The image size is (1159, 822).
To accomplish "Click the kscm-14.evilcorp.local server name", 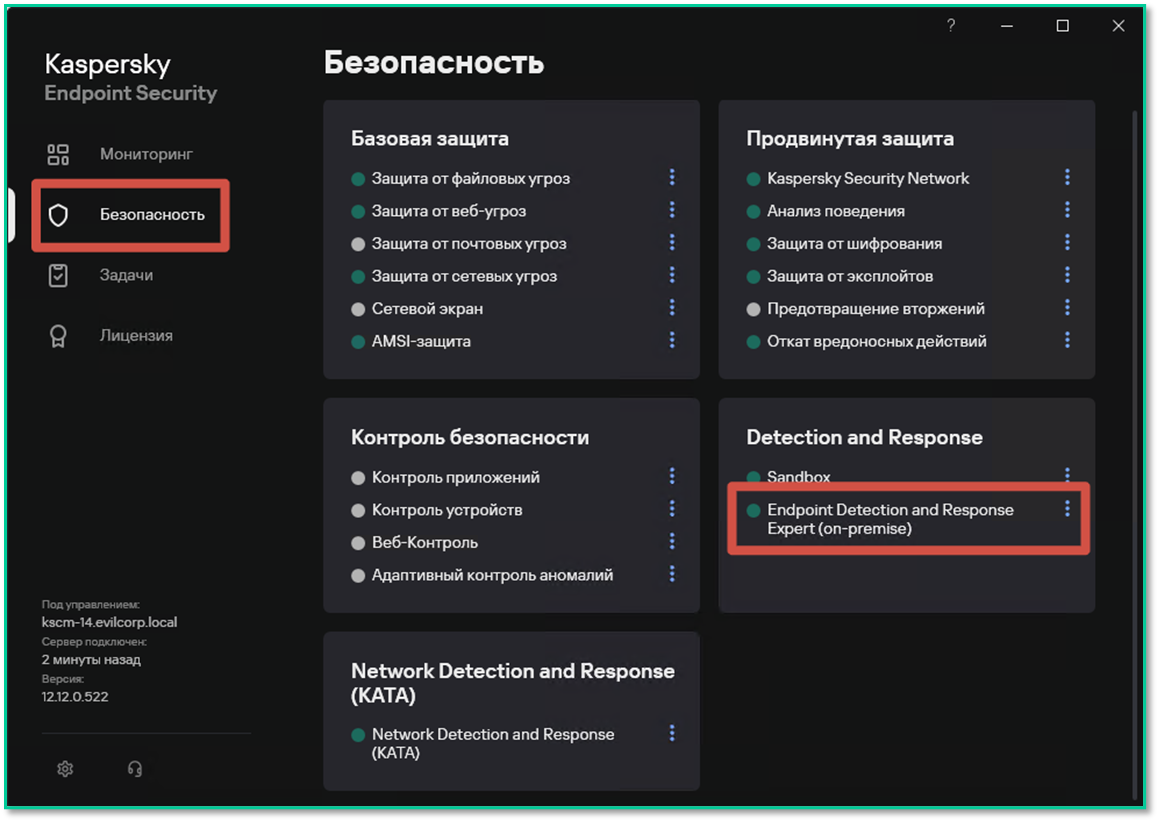I will (x=109, y=622).
